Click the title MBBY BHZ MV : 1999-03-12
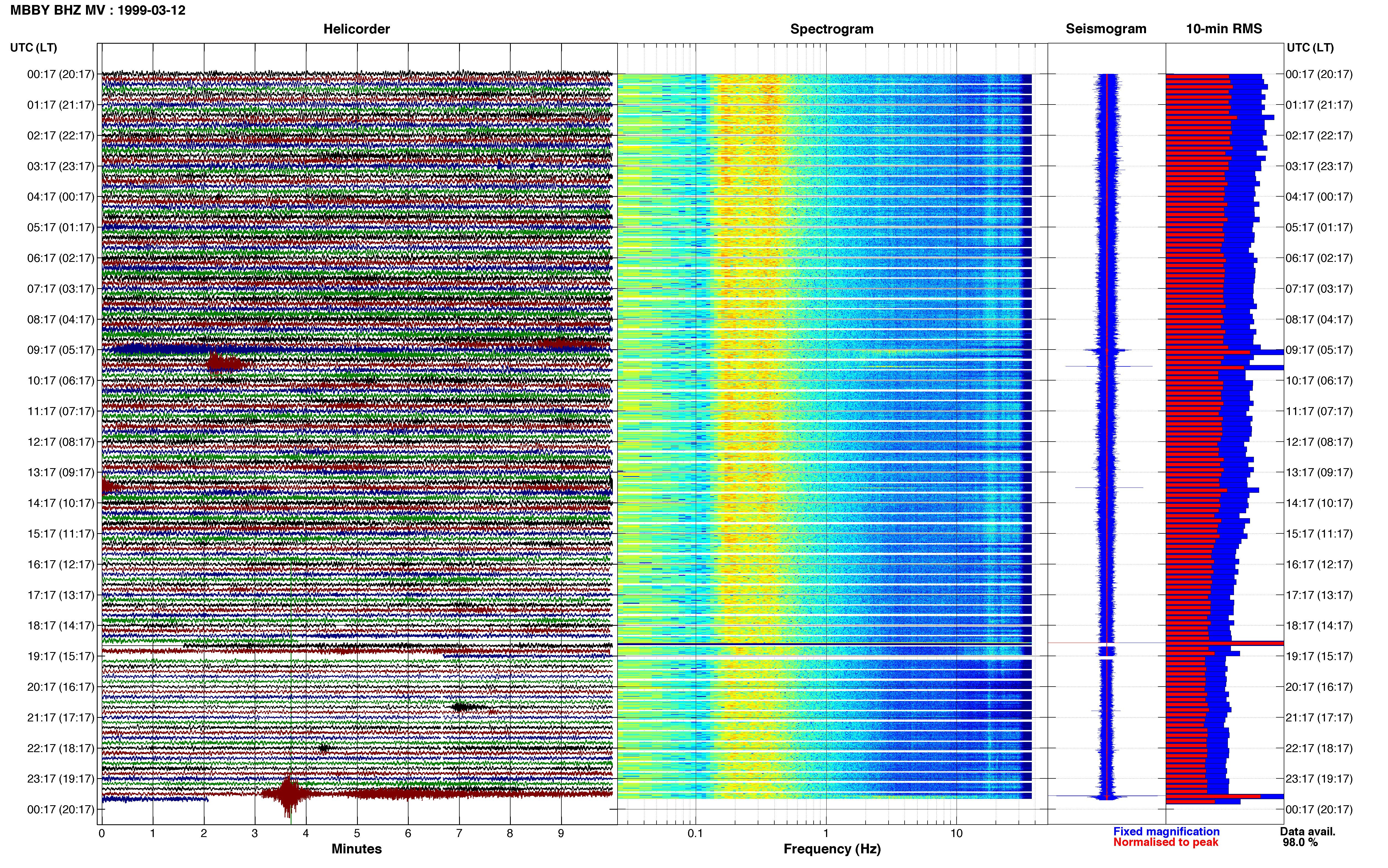Viewport: 1388px width, 868px height. pyautogui.click(x=98, y=10)
